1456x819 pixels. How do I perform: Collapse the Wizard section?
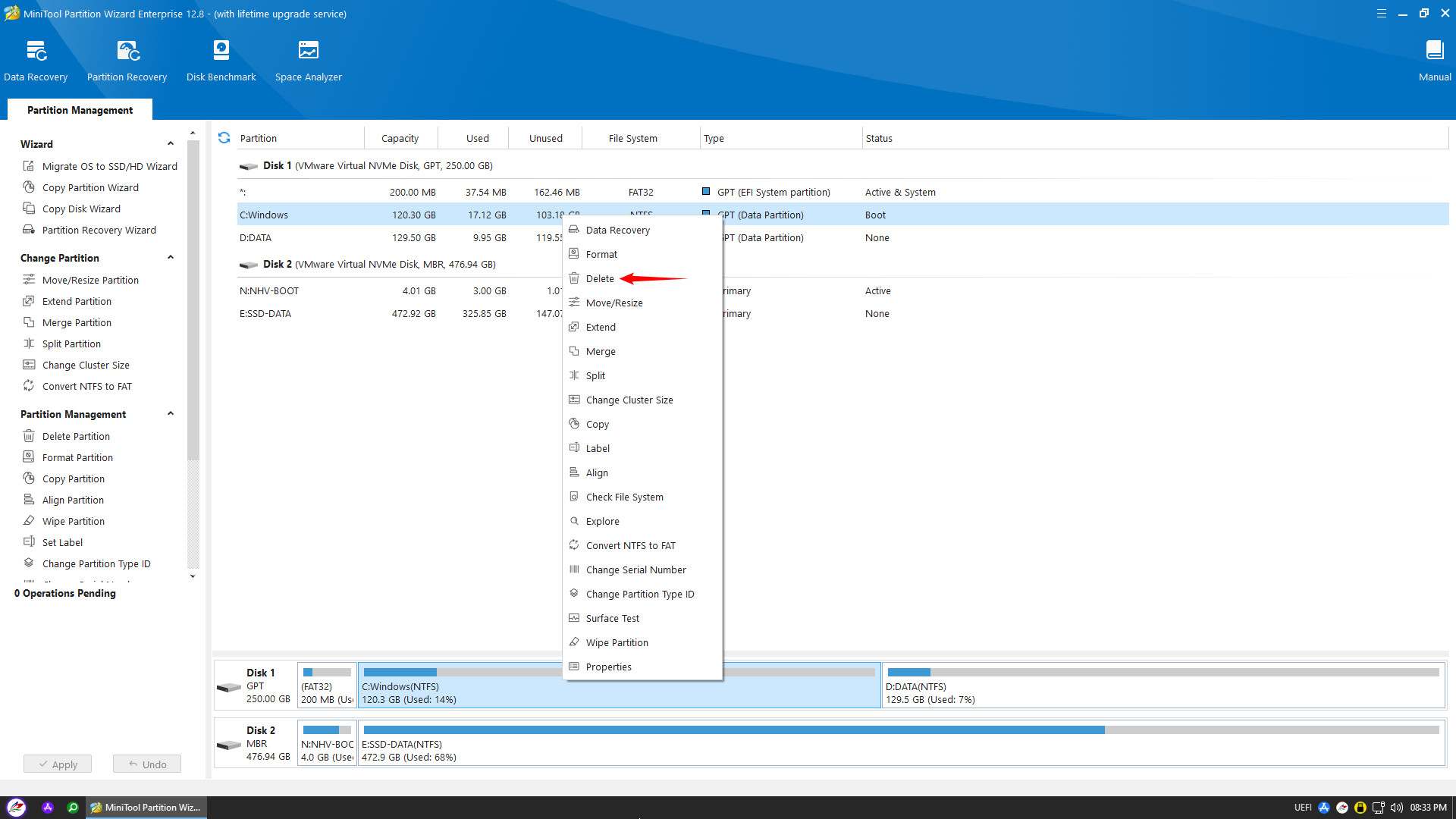click(x=171, y=144)
